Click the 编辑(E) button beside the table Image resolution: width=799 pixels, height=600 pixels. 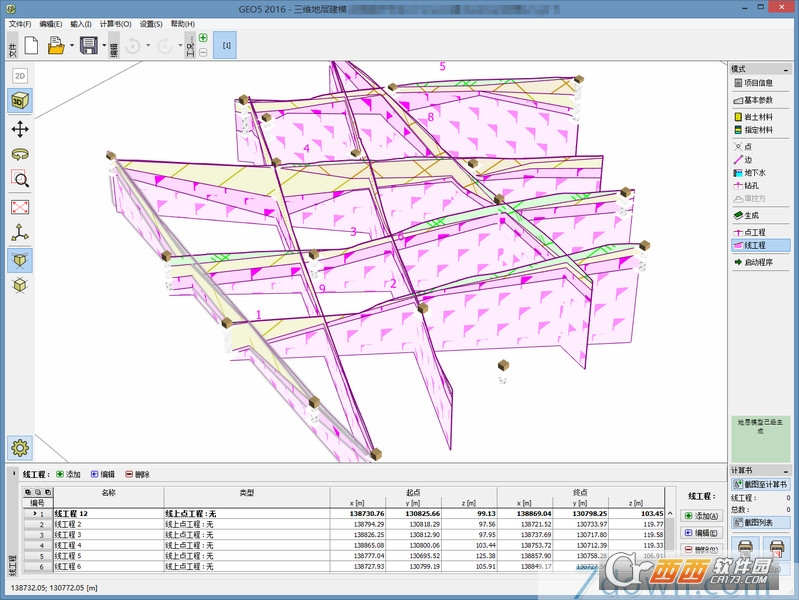tap(701, 533)
